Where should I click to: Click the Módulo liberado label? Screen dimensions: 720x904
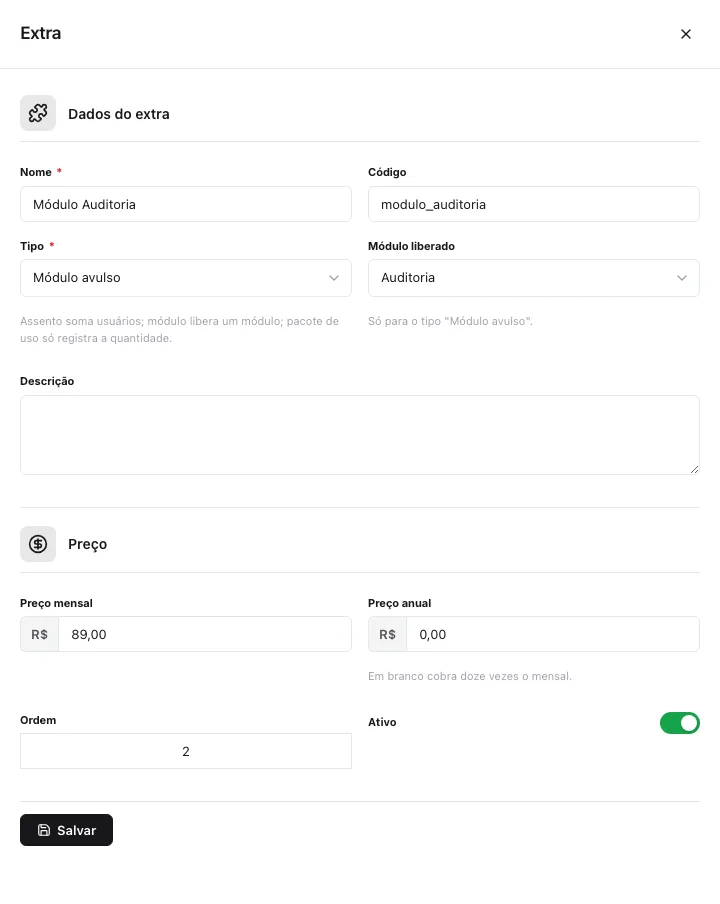coord(412,246)
